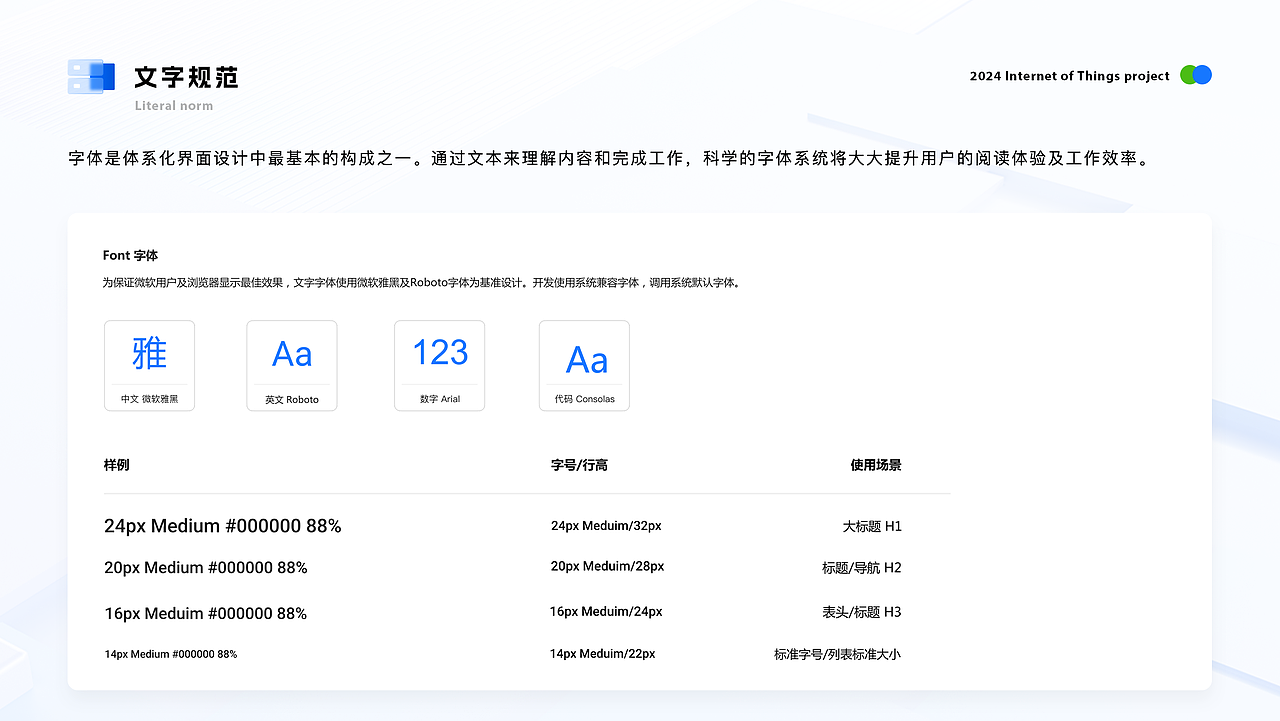Click the 样例 column header

[116, 465]
